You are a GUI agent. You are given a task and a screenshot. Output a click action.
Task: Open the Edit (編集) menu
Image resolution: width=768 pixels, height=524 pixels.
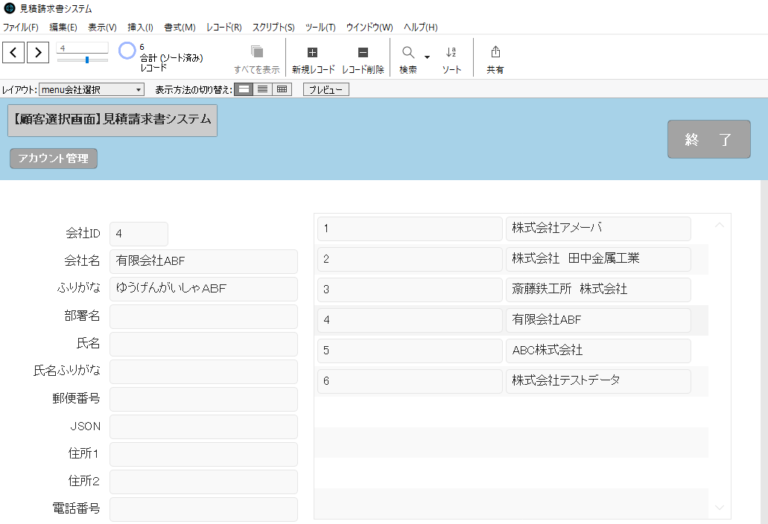pyautogui.click(x=63, y=27)
